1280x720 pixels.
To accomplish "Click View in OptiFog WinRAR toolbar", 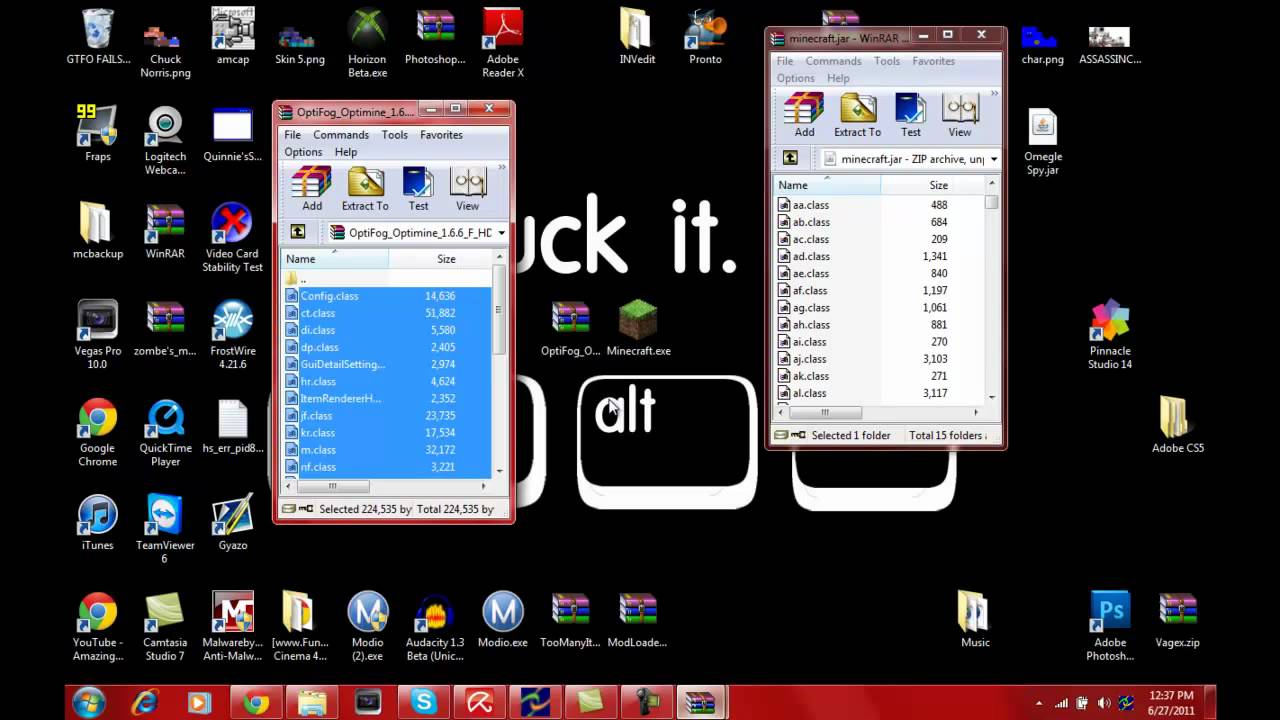I will coord(467,189).
